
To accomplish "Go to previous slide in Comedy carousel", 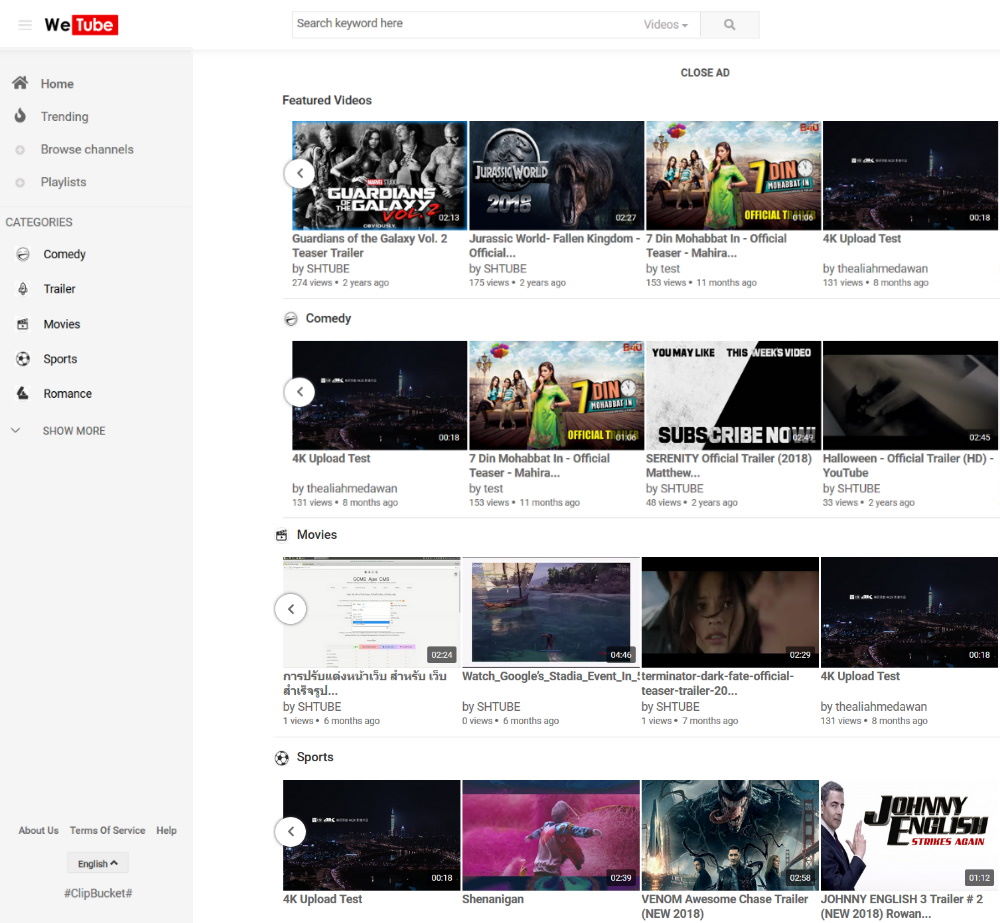I will coord(300,392).
